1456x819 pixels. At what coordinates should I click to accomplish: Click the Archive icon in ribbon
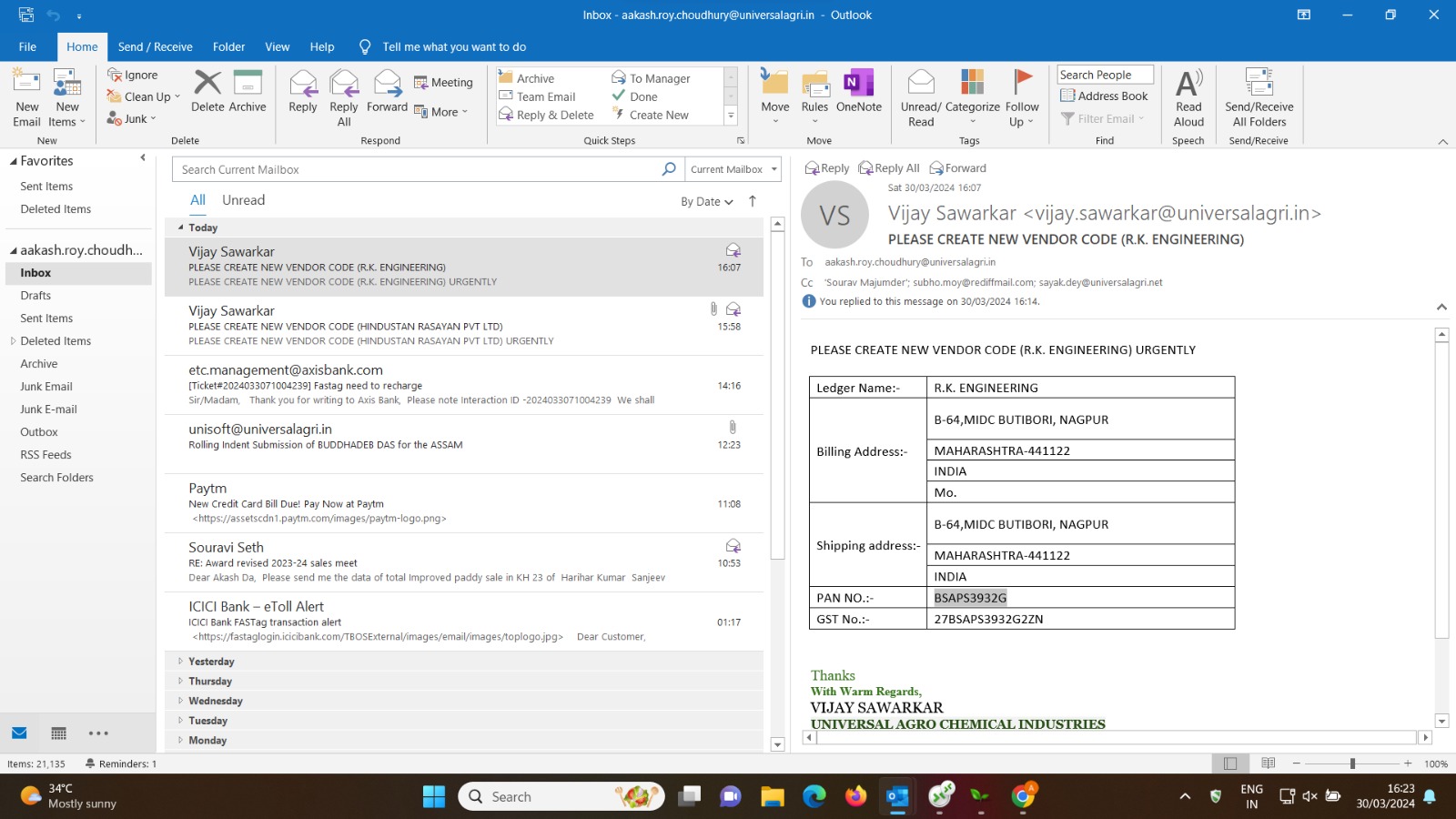(x=248, y=92)
